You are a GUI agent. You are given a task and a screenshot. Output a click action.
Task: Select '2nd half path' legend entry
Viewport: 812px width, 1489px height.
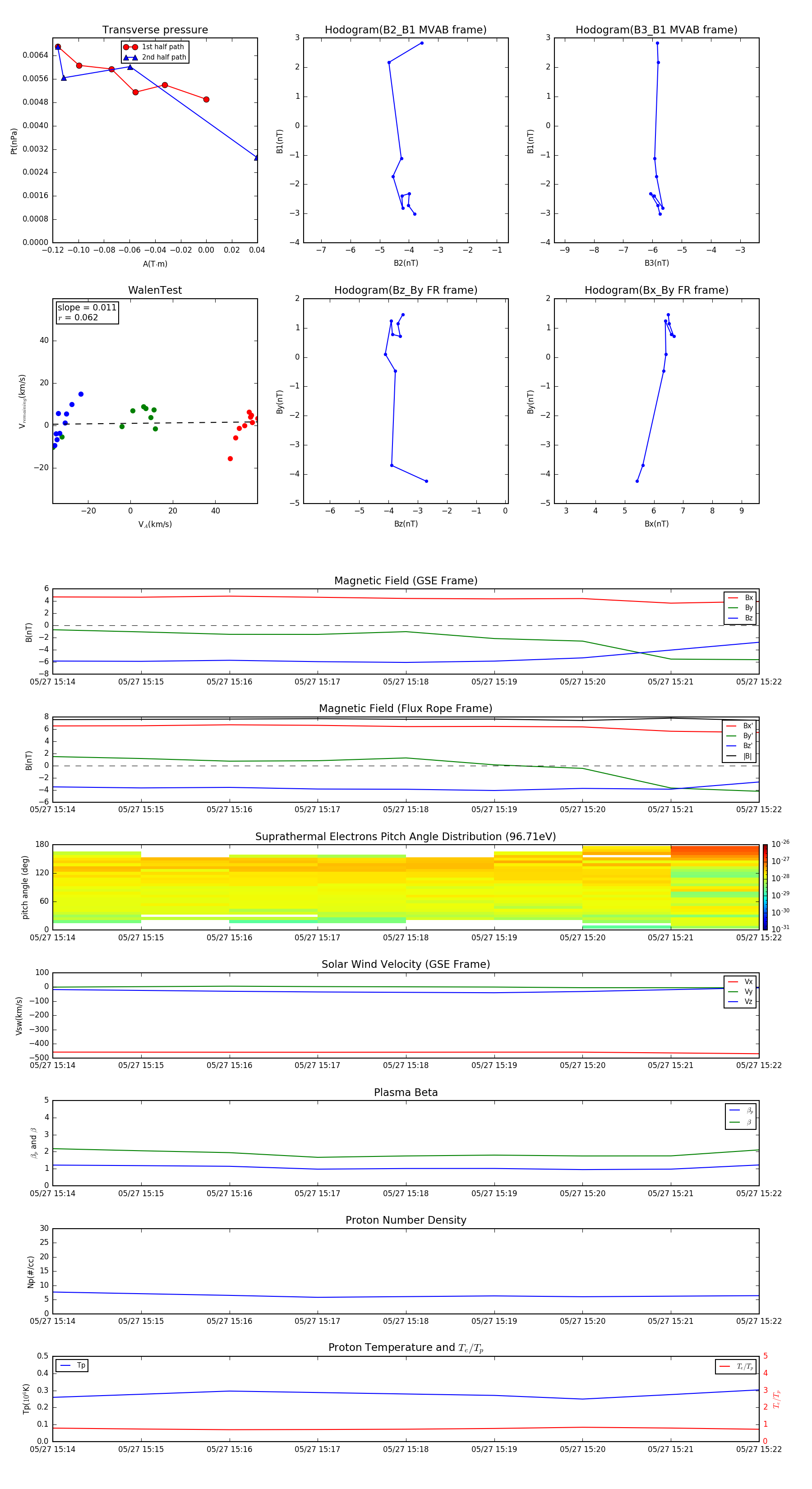155,57
